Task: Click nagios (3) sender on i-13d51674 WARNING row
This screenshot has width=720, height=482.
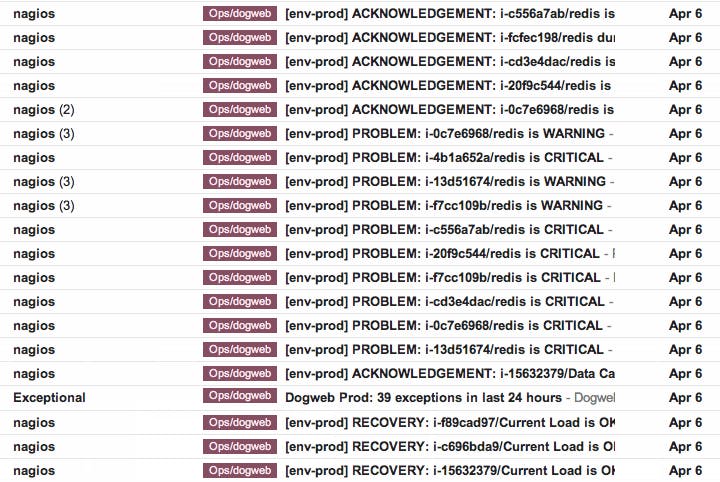Action: click(x=44, y=182)
